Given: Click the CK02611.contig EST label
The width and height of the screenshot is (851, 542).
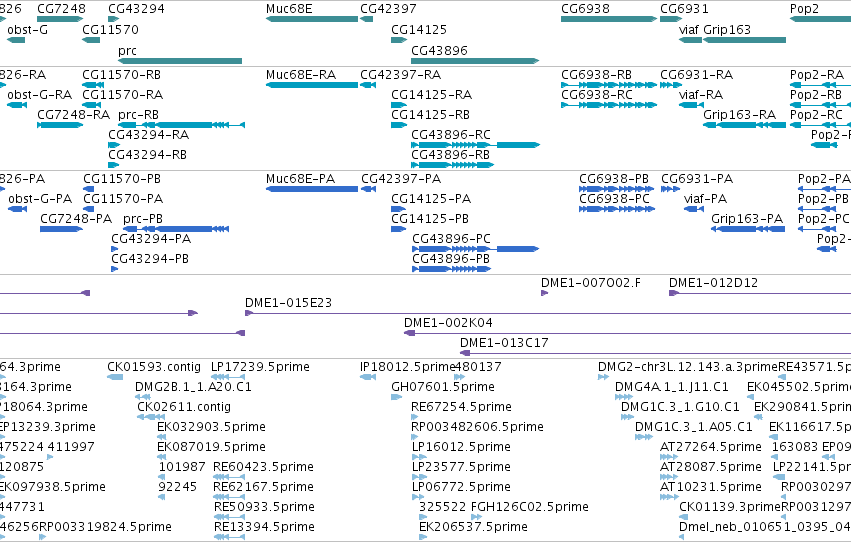Looking at the screenshot, I should [x=184, y=407].
